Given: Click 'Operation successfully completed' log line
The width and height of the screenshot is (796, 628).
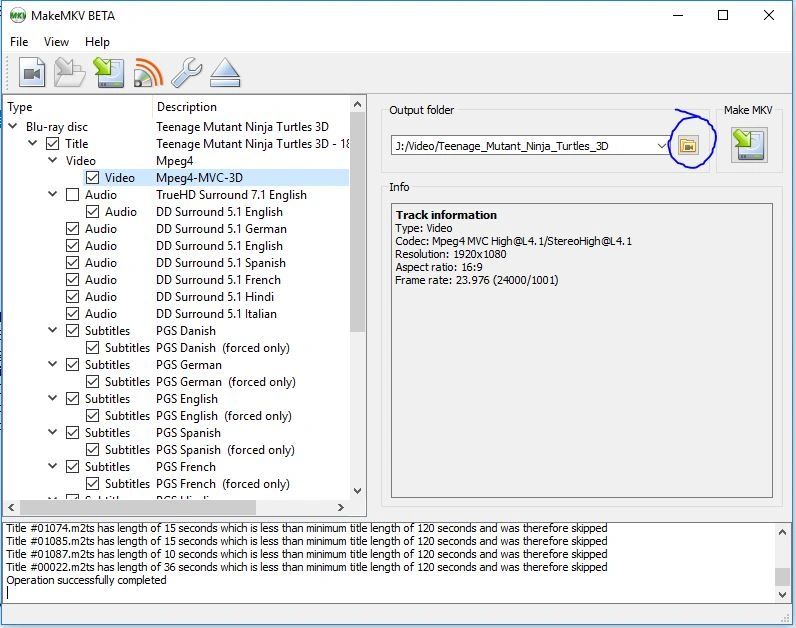Looking at the screenshot, I should click(x=86, y=580).
